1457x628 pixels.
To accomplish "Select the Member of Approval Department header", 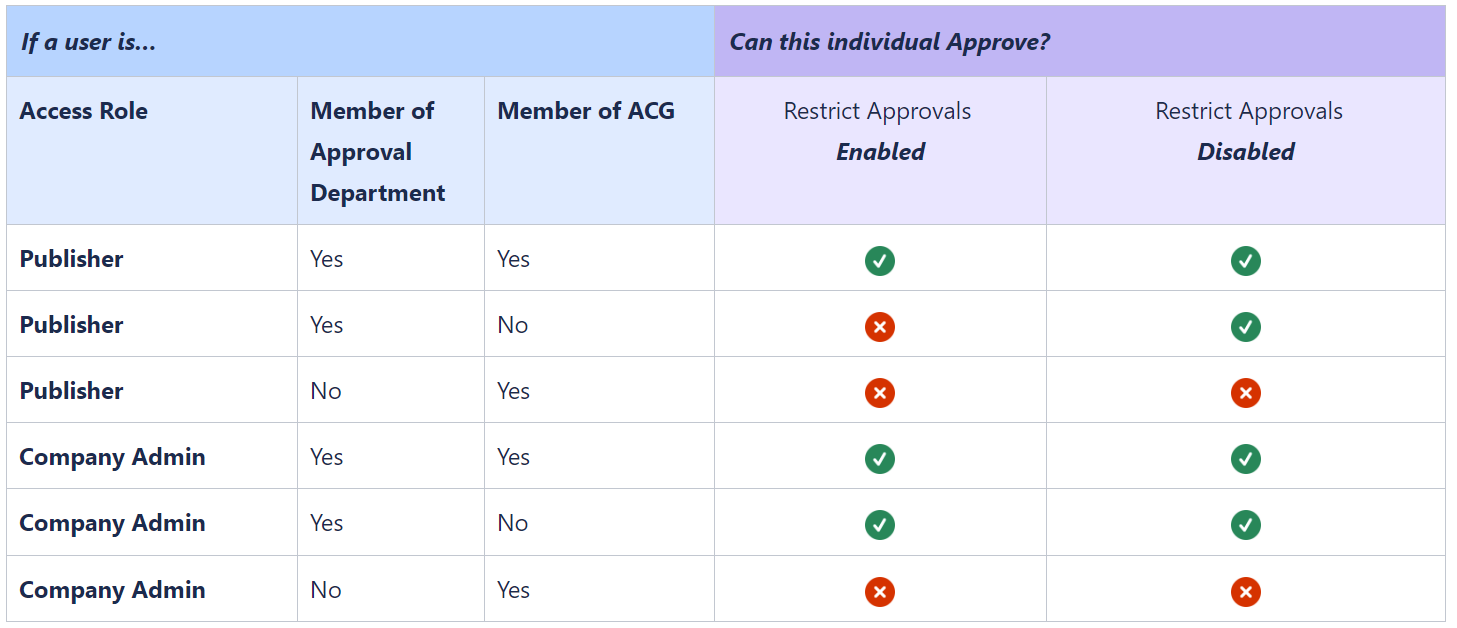I will point(378,152).
